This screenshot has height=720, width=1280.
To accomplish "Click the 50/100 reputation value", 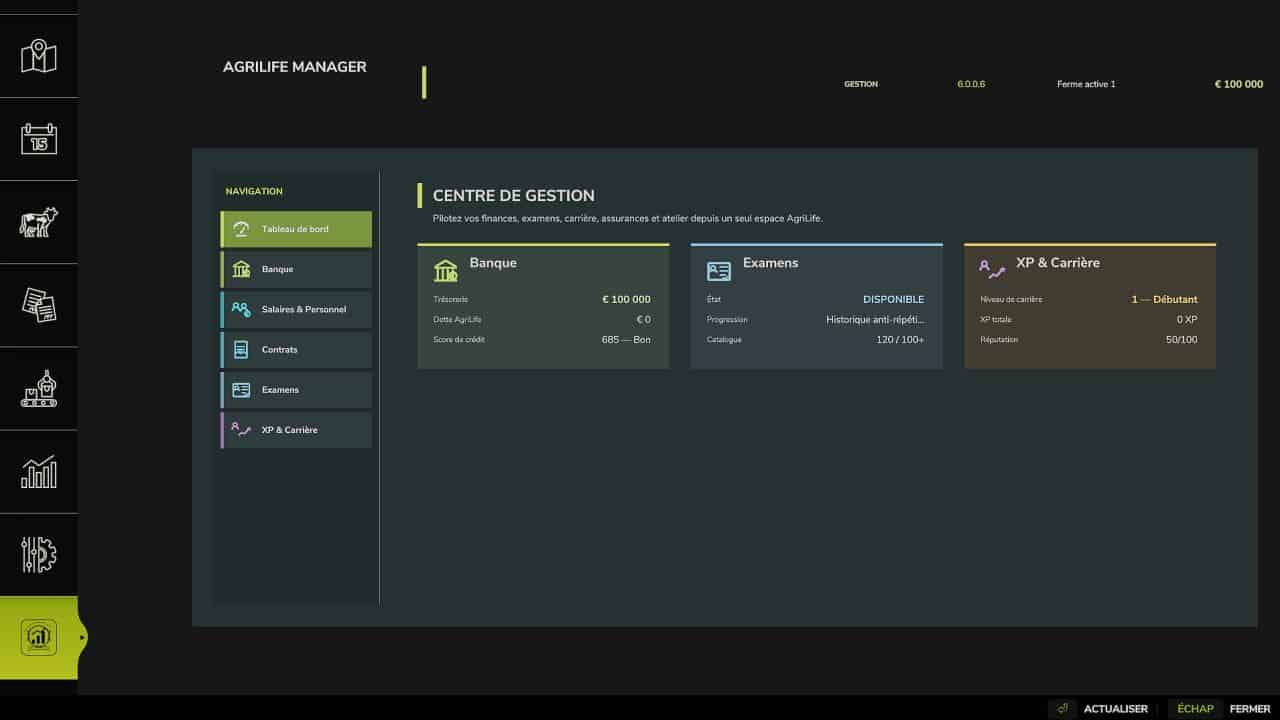I will 1181,340.
